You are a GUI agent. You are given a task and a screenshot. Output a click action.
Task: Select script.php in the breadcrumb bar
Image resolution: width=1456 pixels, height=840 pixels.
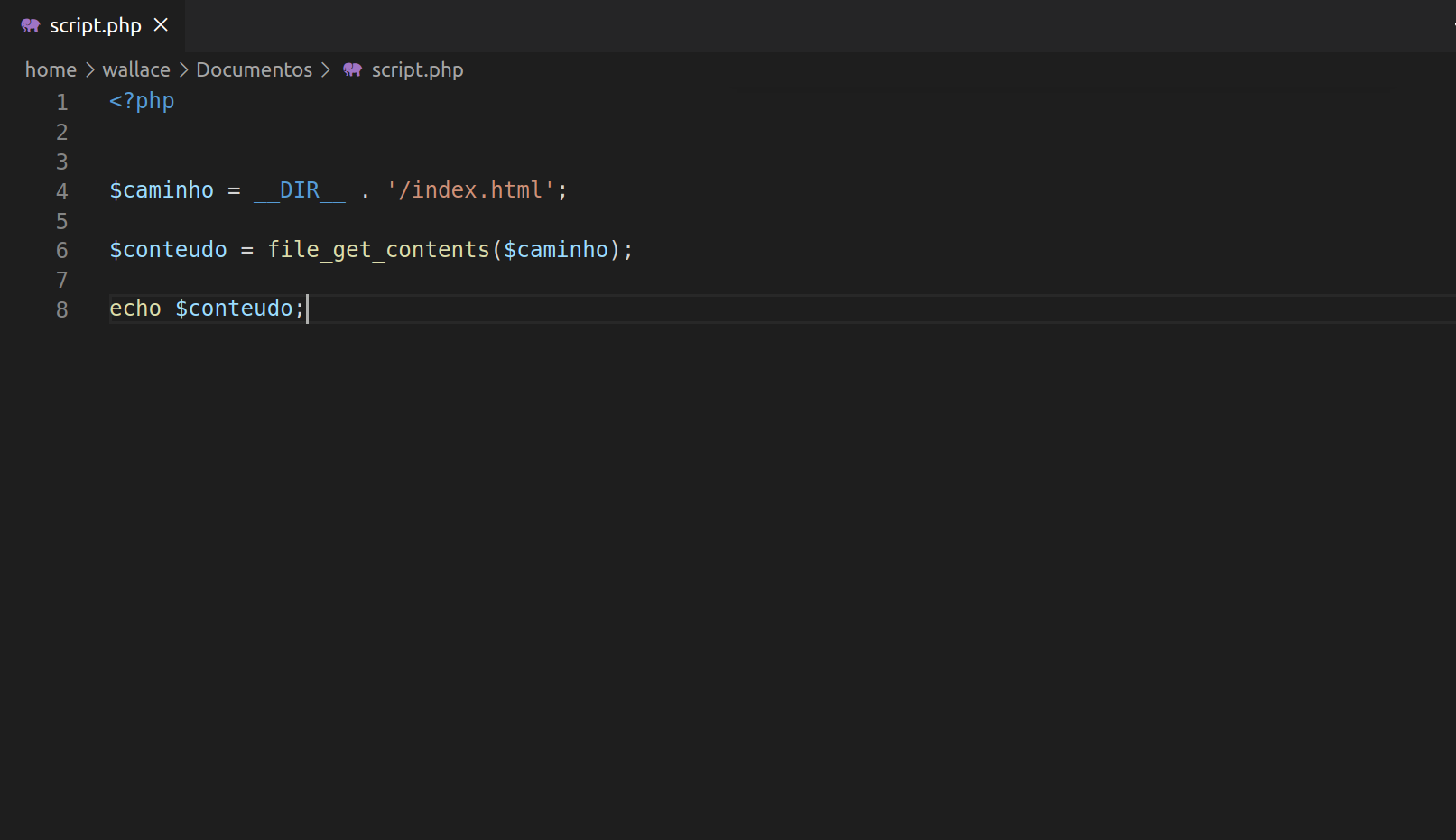coord(417,69)
